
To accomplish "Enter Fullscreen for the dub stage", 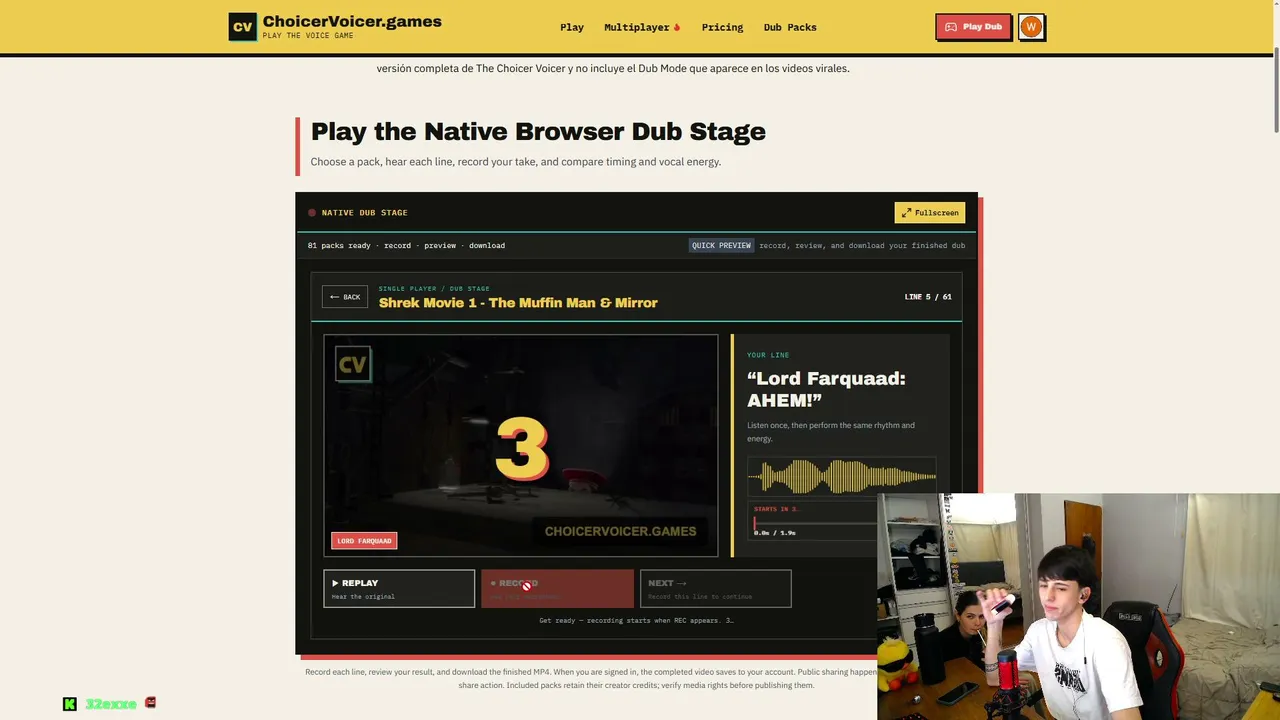I will pyautogui.click(x=930, y=212).
